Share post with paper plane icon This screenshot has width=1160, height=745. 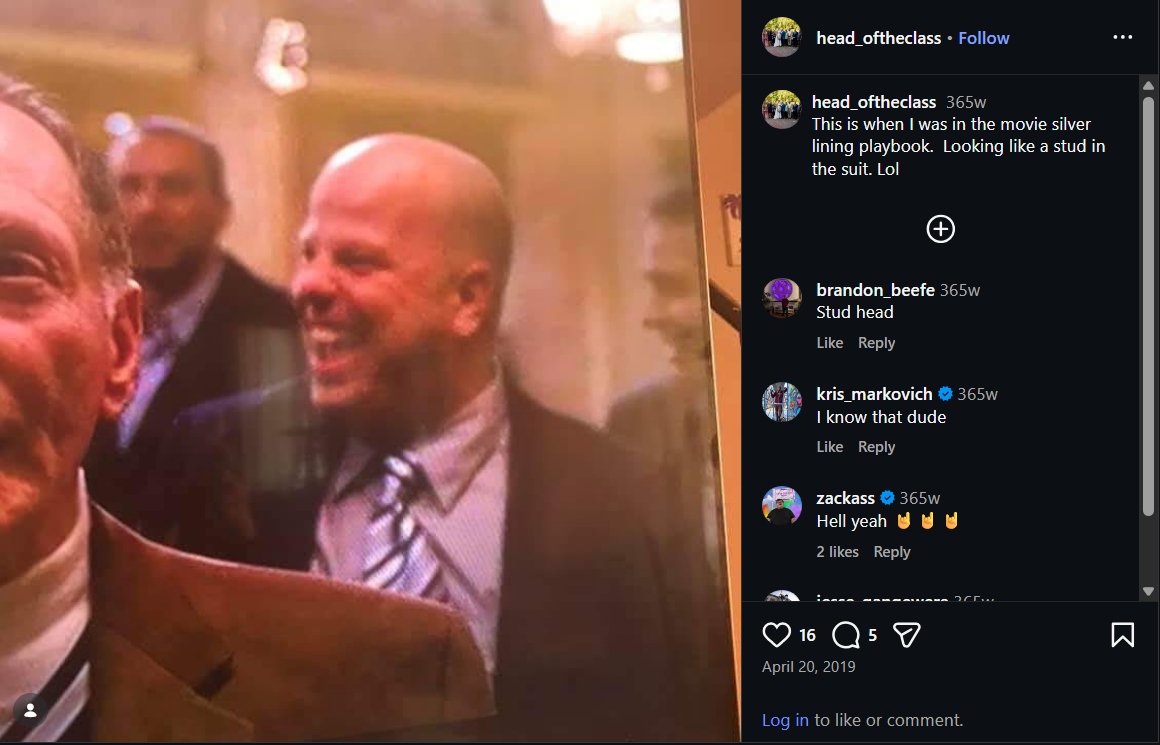(906, 635)
